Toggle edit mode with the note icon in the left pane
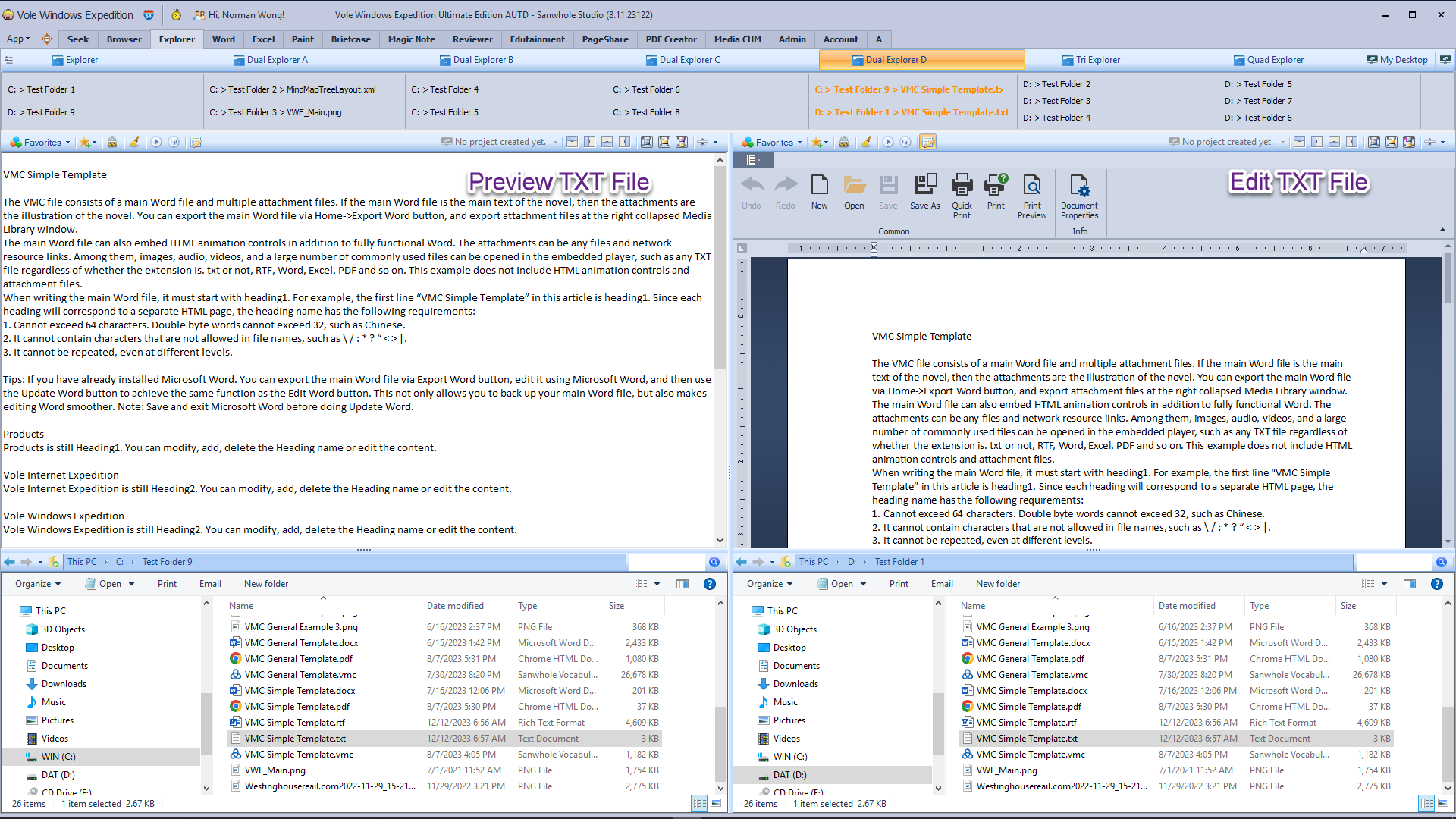This screenshot has width=1456, height=819. [196, 142]
